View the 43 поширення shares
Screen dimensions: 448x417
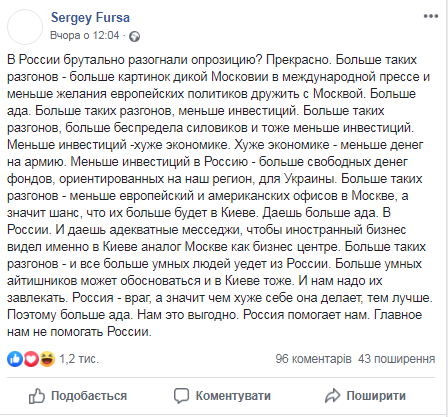(x=397, y=359)
